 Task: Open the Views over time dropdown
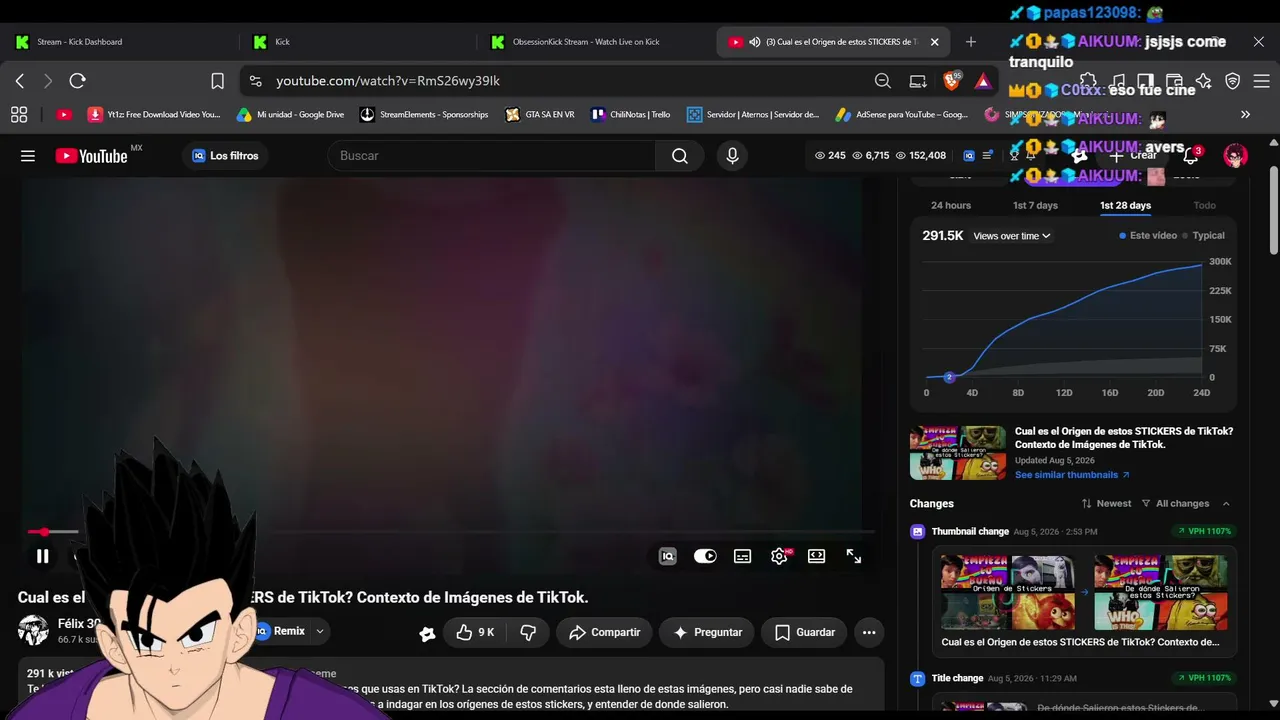[1012, 236]
